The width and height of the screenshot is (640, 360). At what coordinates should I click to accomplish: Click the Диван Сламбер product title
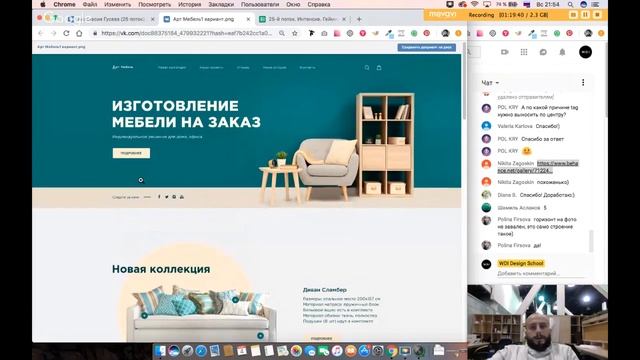tap(324, 290)
